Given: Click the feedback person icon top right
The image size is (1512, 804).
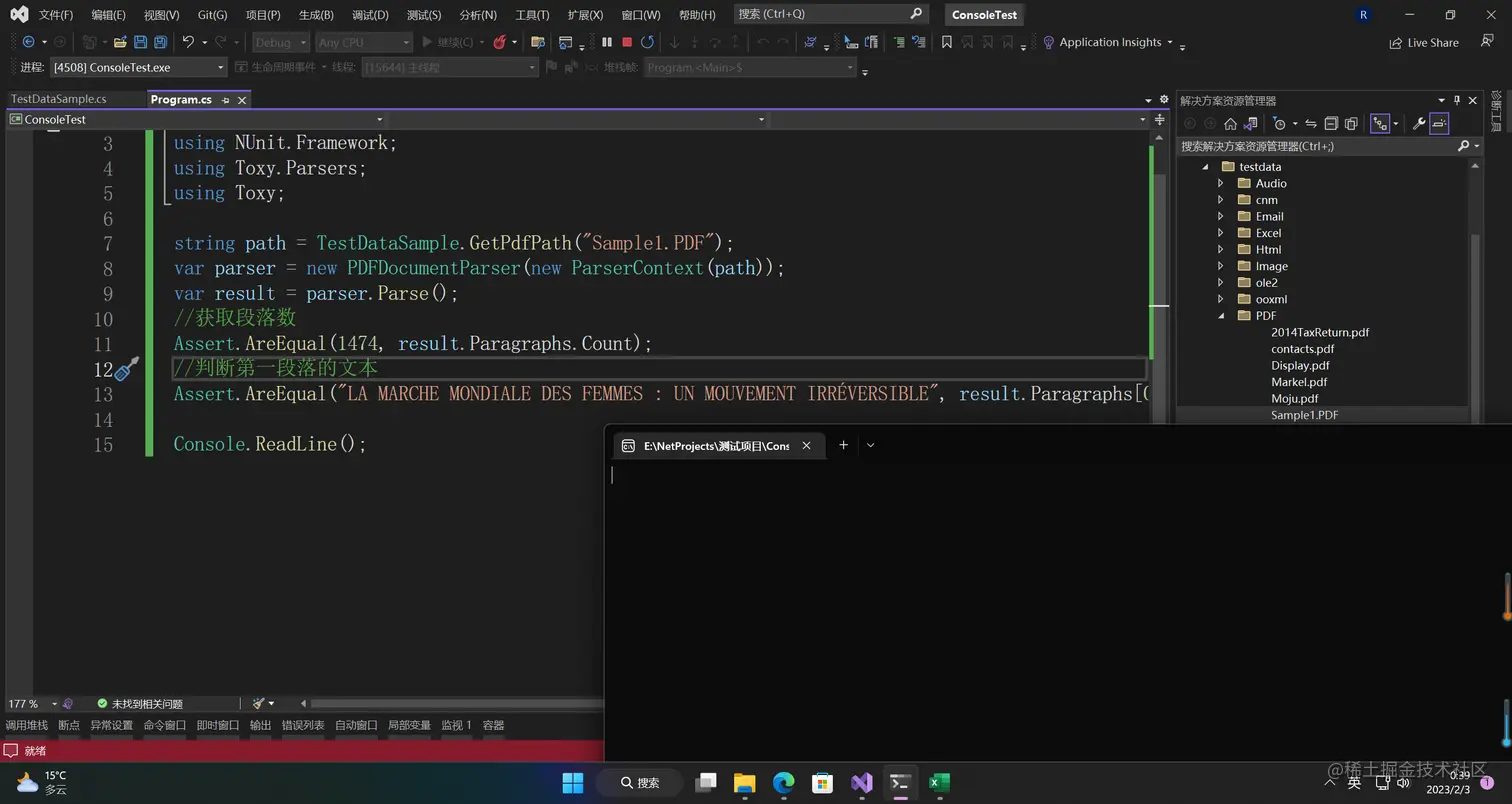Looking at the screenshot, I should click(x=1485, y=42).
